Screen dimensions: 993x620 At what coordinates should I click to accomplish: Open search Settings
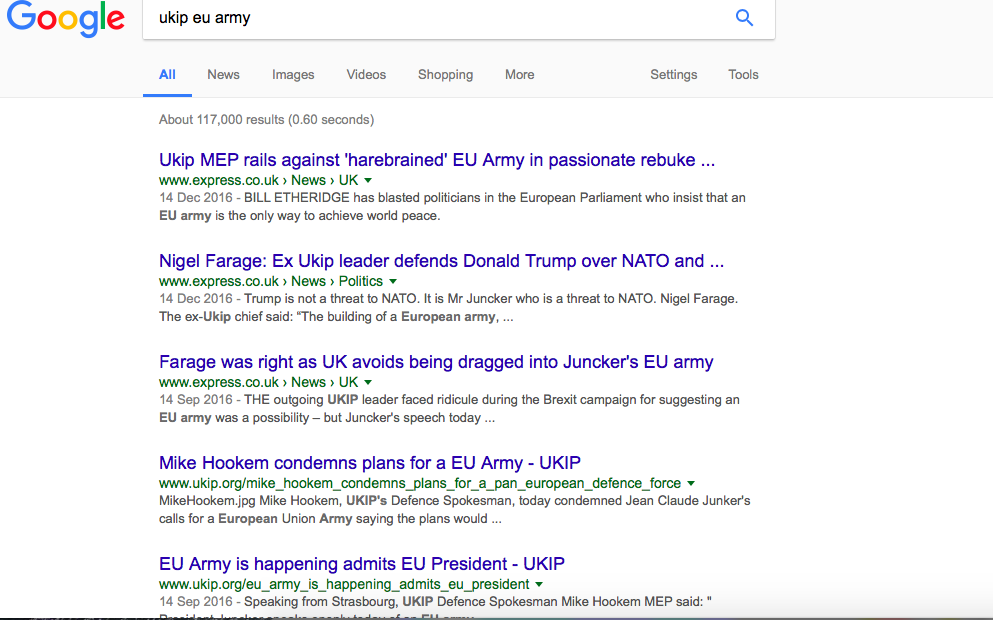point(674,75)
